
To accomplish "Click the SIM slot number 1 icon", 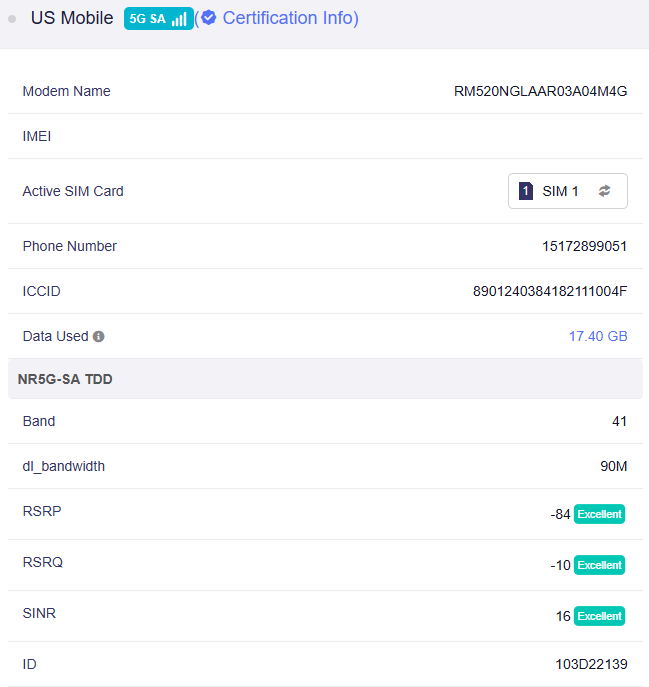I will coord(526,191).
